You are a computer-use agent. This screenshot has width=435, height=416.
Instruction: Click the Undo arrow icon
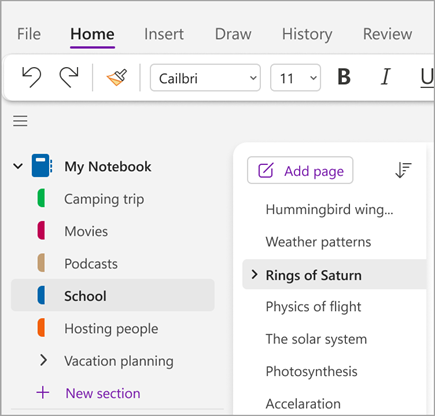click(x=32, y=77)
